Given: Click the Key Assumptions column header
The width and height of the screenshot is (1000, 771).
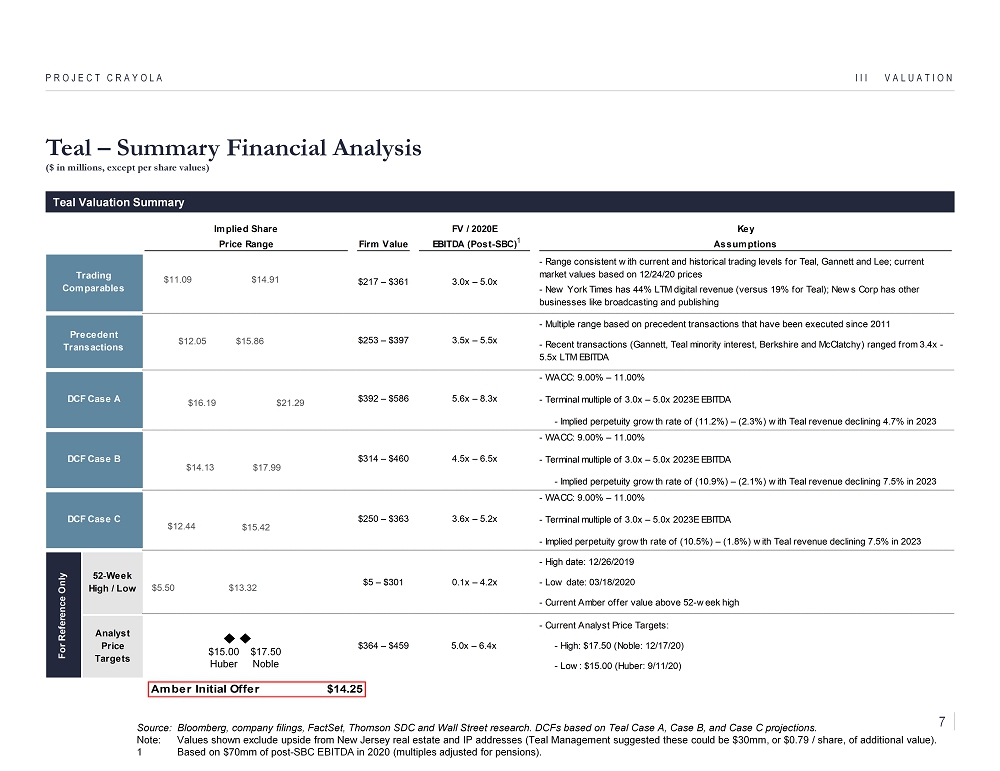Looking at the screenshot, I should 744,236.
